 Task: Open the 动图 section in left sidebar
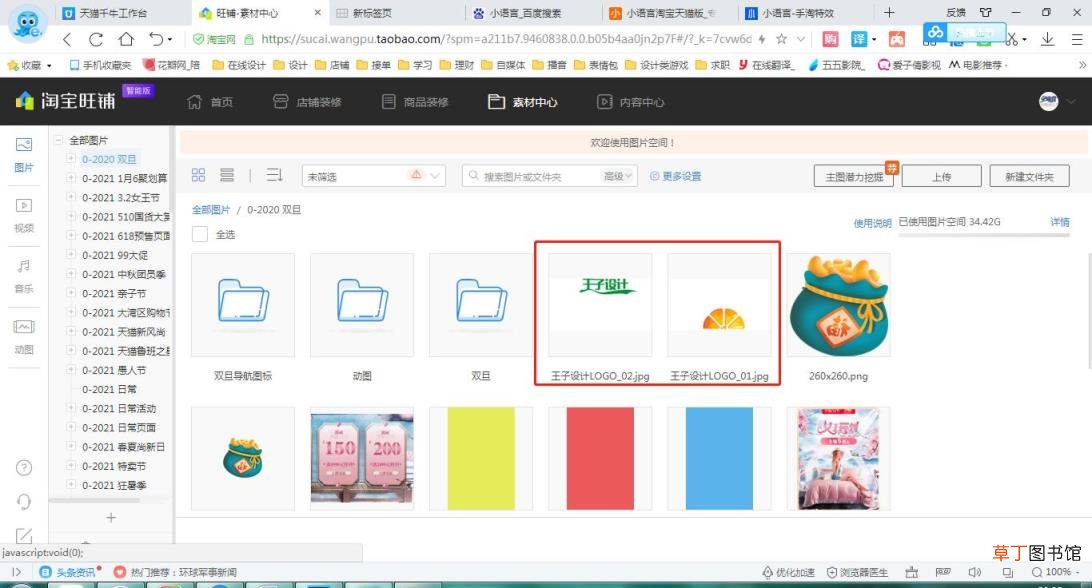click(x=24, y=336)
